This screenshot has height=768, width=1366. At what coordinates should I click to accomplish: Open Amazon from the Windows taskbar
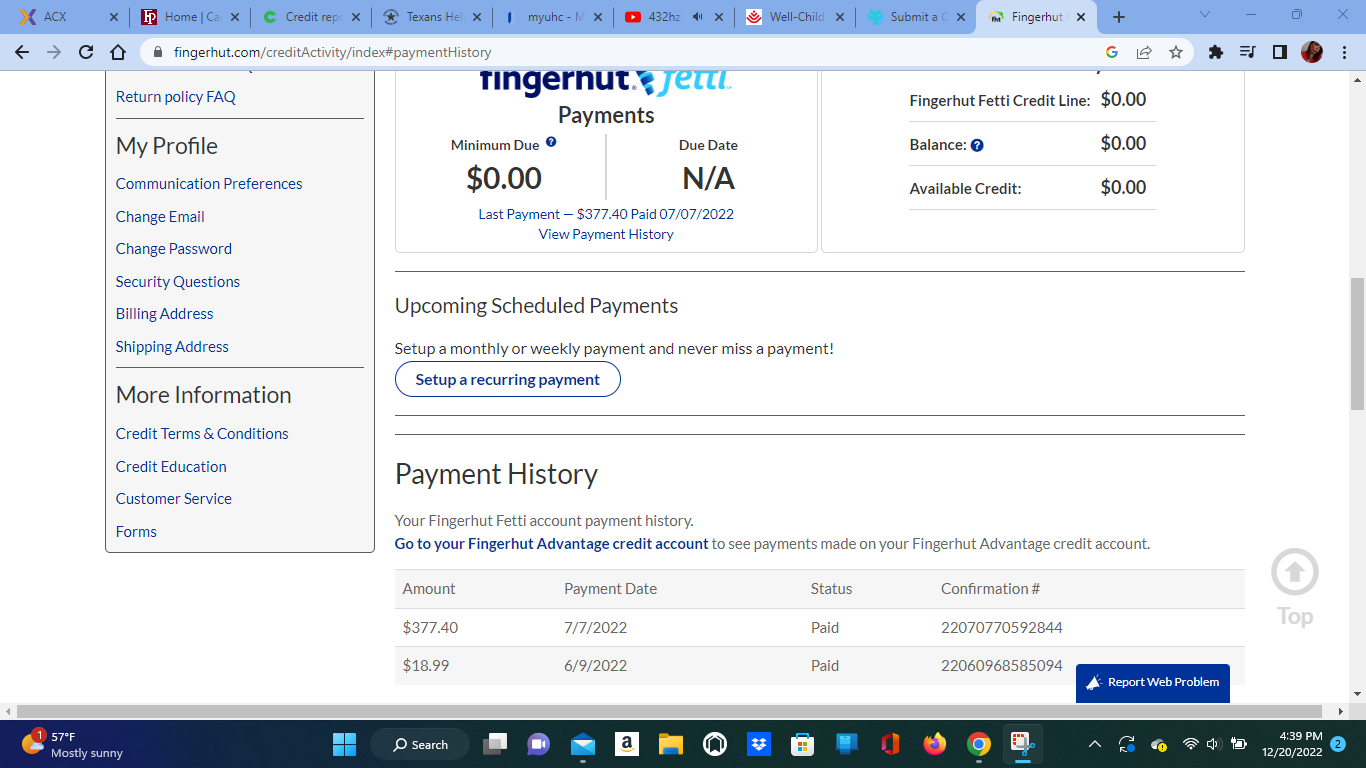627,744
